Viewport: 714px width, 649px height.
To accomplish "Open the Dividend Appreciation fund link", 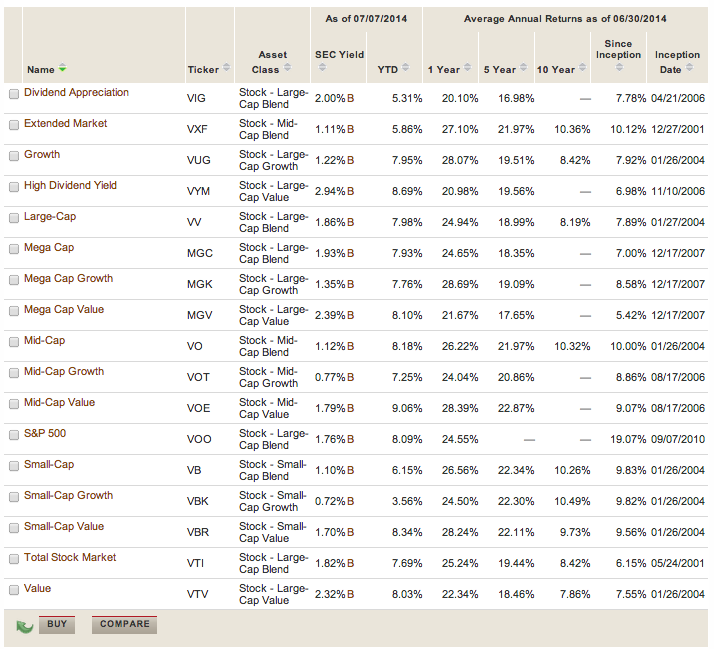I will pyautogui.click(x=76, y=92).
